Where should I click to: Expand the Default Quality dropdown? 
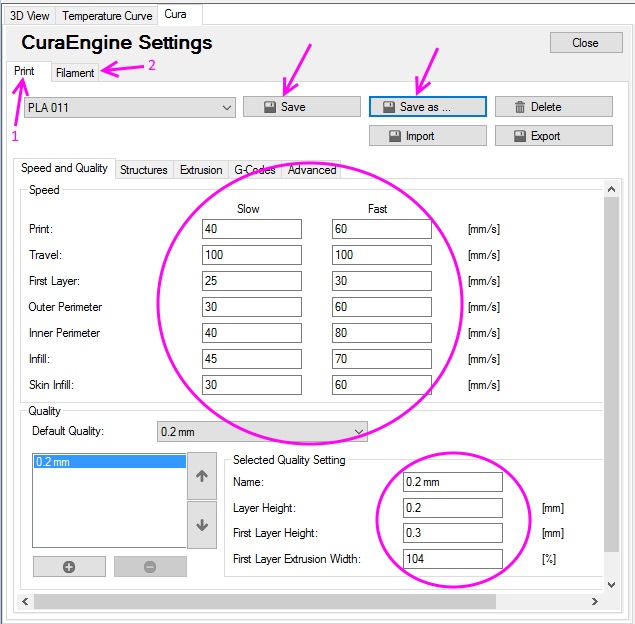point(262,432)
